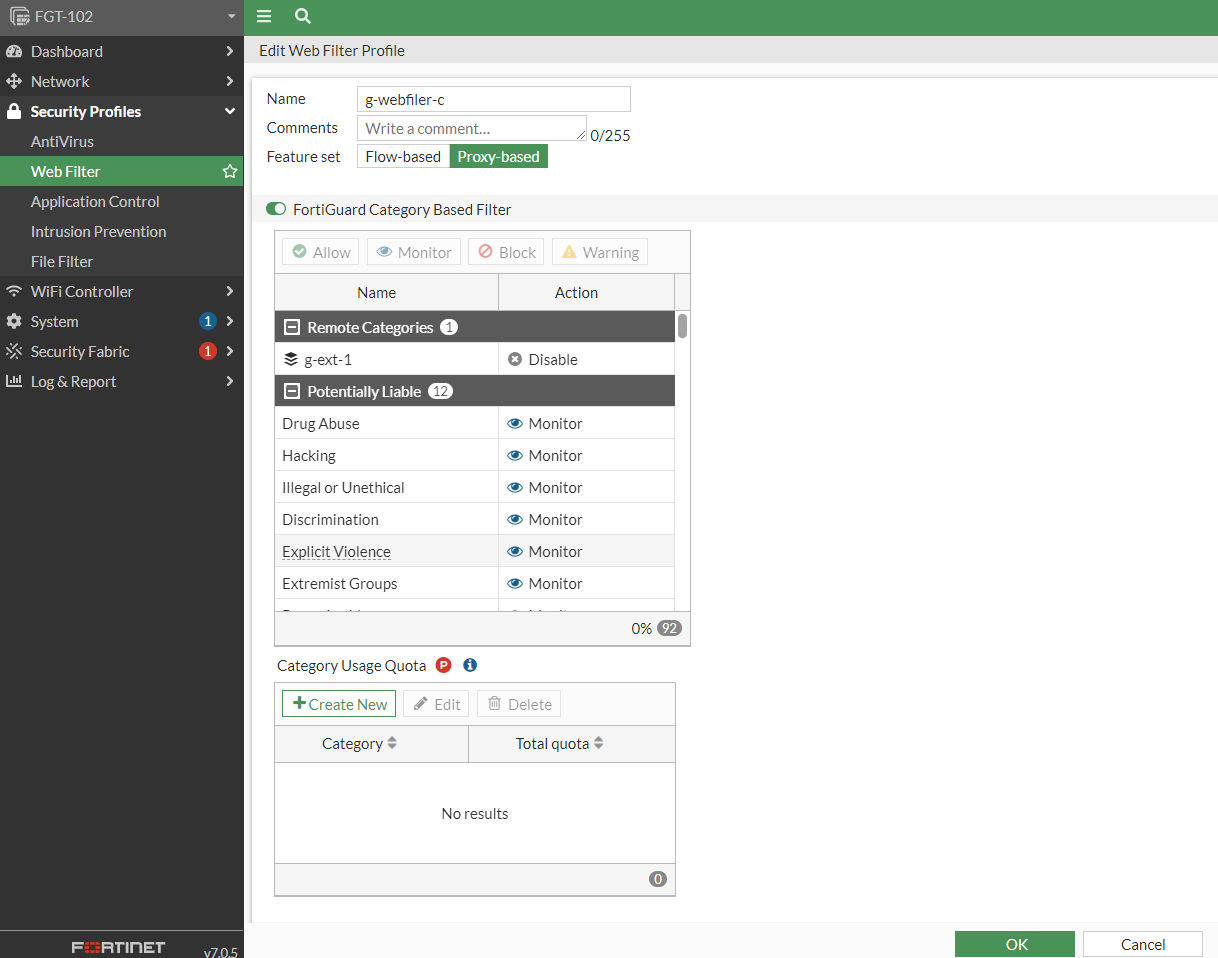This screenshot has width=1218, height=958.
Task: Click the g-ext-1 layers icon
Action: coord(291,359)
